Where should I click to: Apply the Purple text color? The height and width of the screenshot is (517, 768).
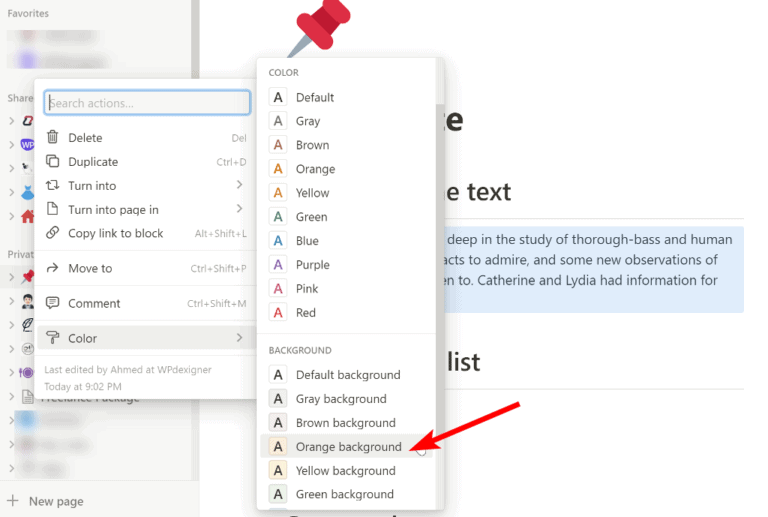click(347, 265)
